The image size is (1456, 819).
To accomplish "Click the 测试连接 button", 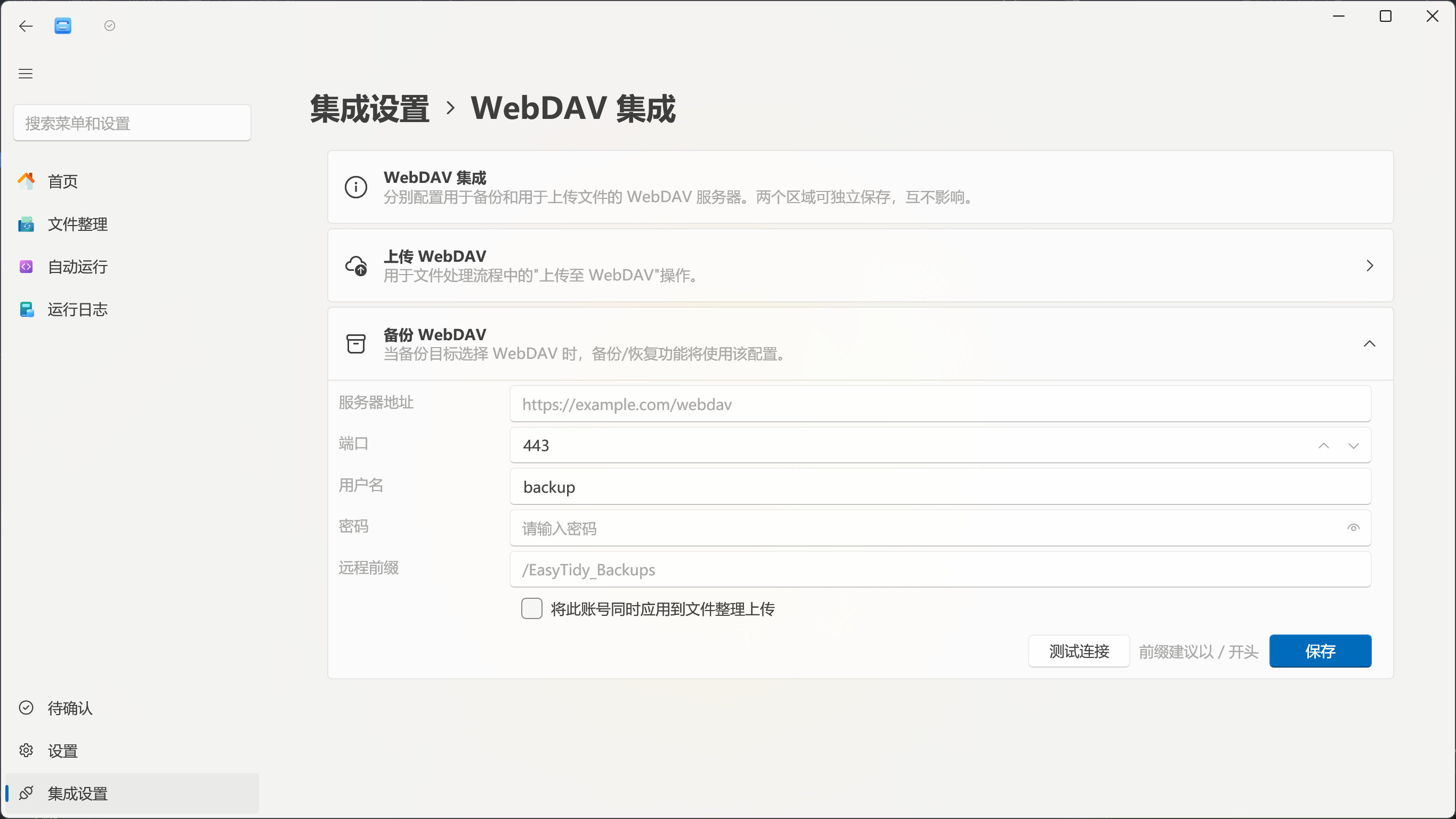I will [x=1079, y=651].
